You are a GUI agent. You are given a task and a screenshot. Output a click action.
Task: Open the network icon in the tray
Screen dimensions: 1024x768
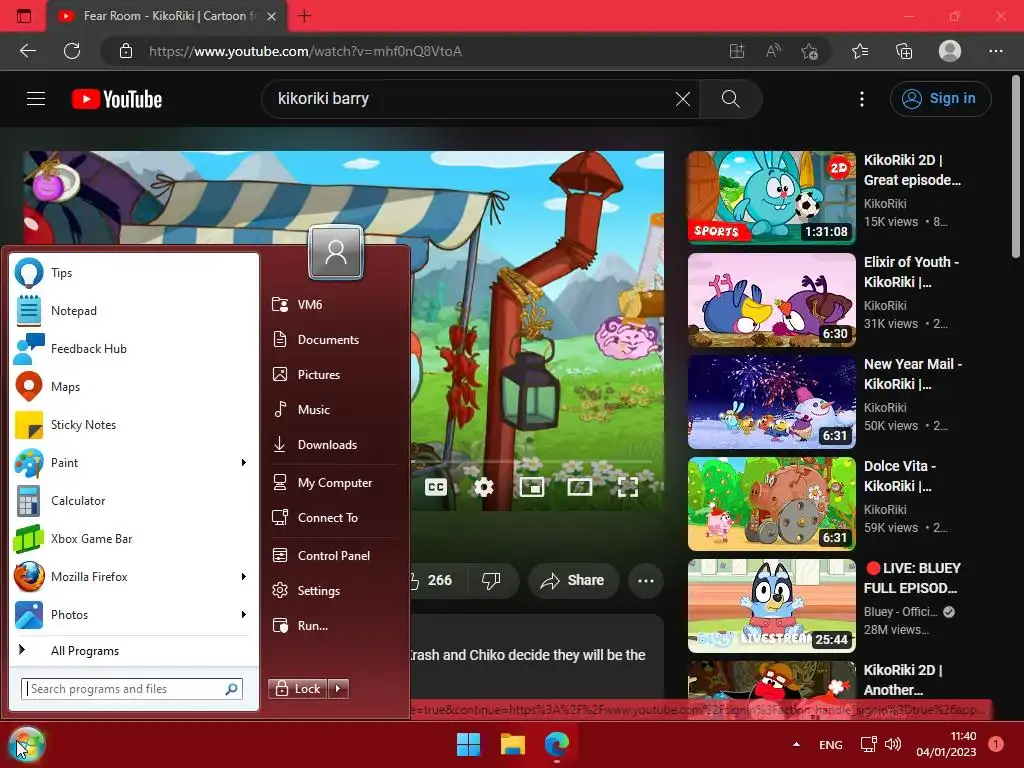pos(869,744)
